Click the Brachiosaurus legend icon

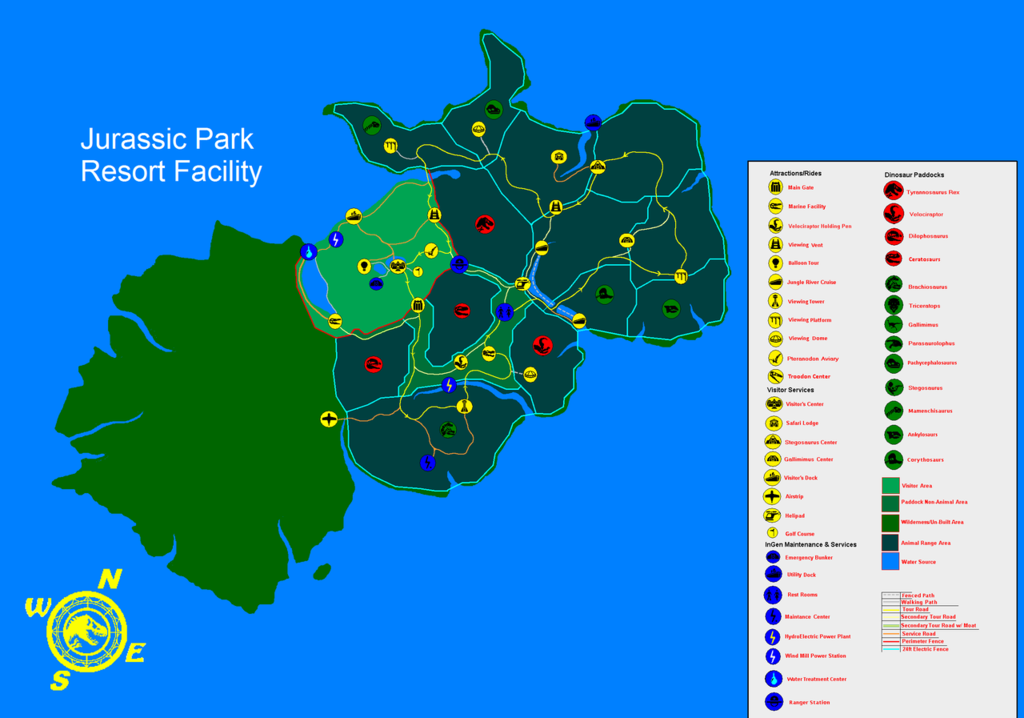click(894, 284)
